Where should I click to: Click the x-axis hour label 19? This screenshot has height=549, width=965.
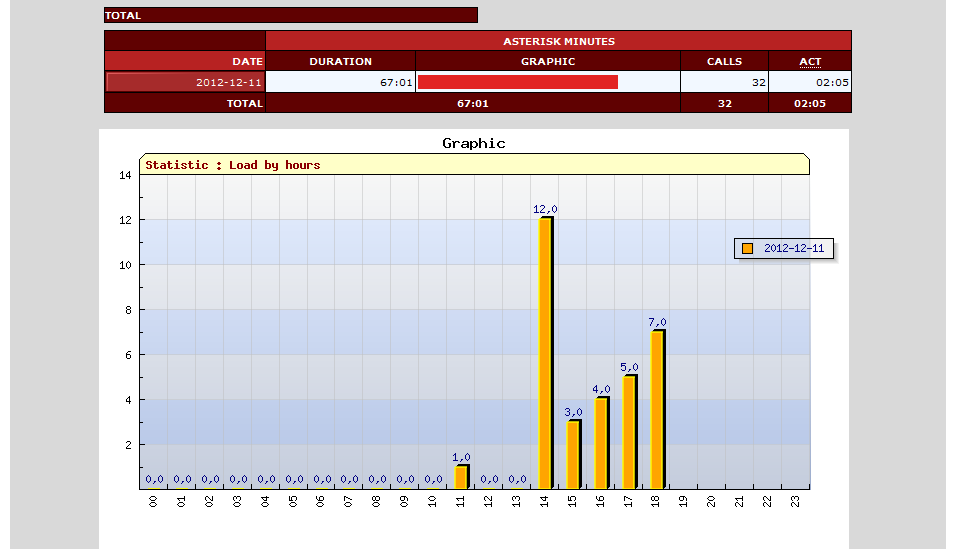tap(683, 502)
